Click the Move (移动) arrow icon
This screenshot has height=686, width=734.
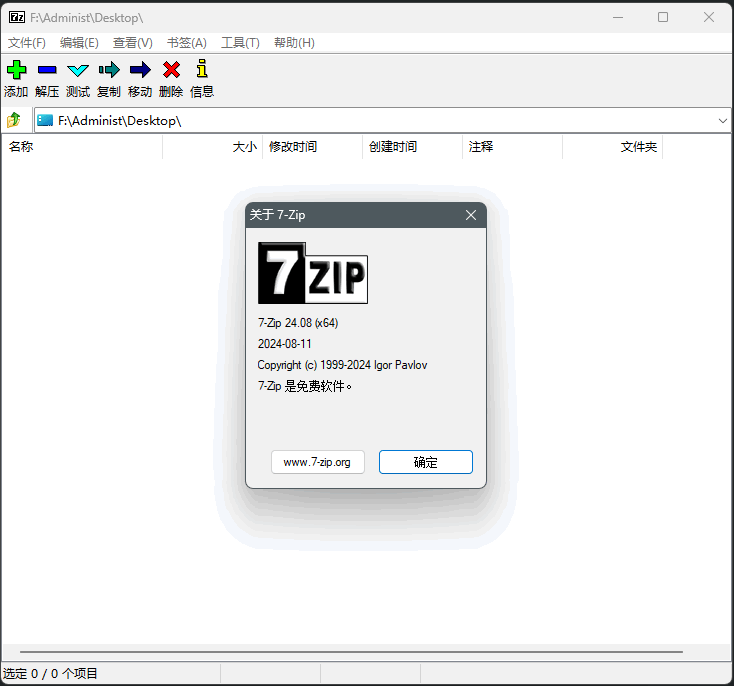140,70
